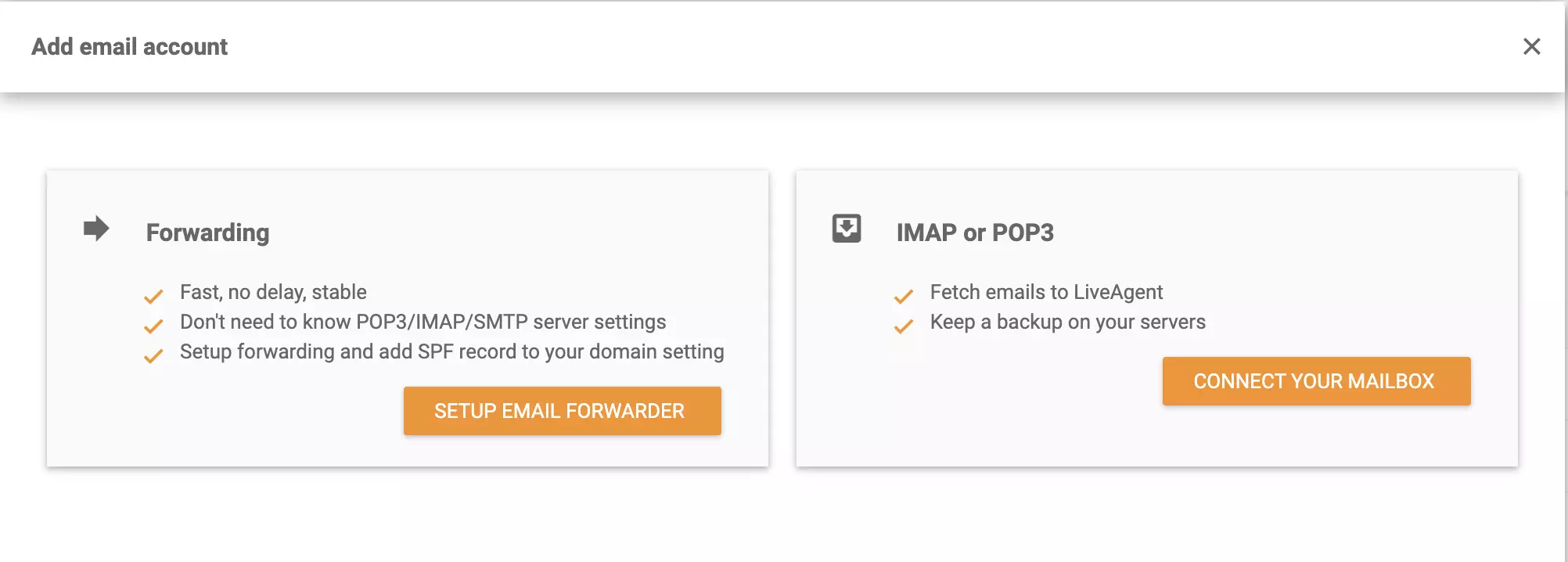Screen dimensions: 1568x562
Task: Click the black arrow Forwarding icon
Action: click(x=95, y=230)
